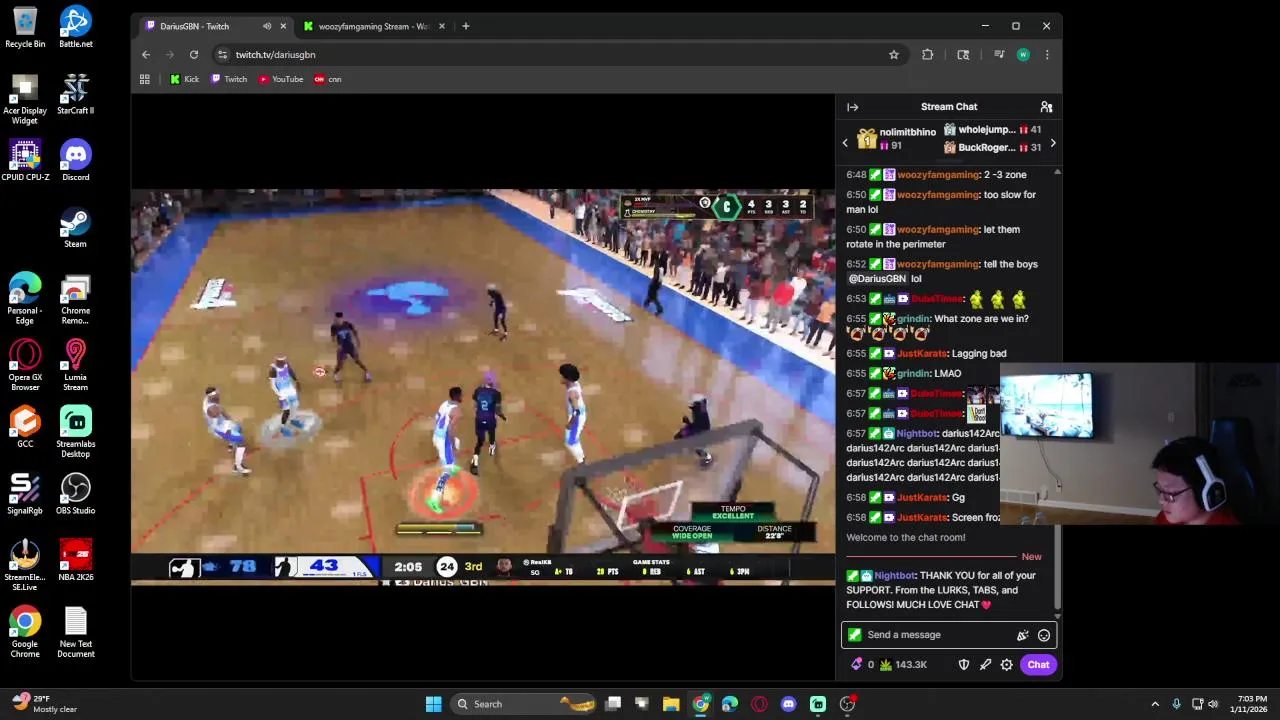Open Chrome extensions puzzle icon

coord(927,55)
